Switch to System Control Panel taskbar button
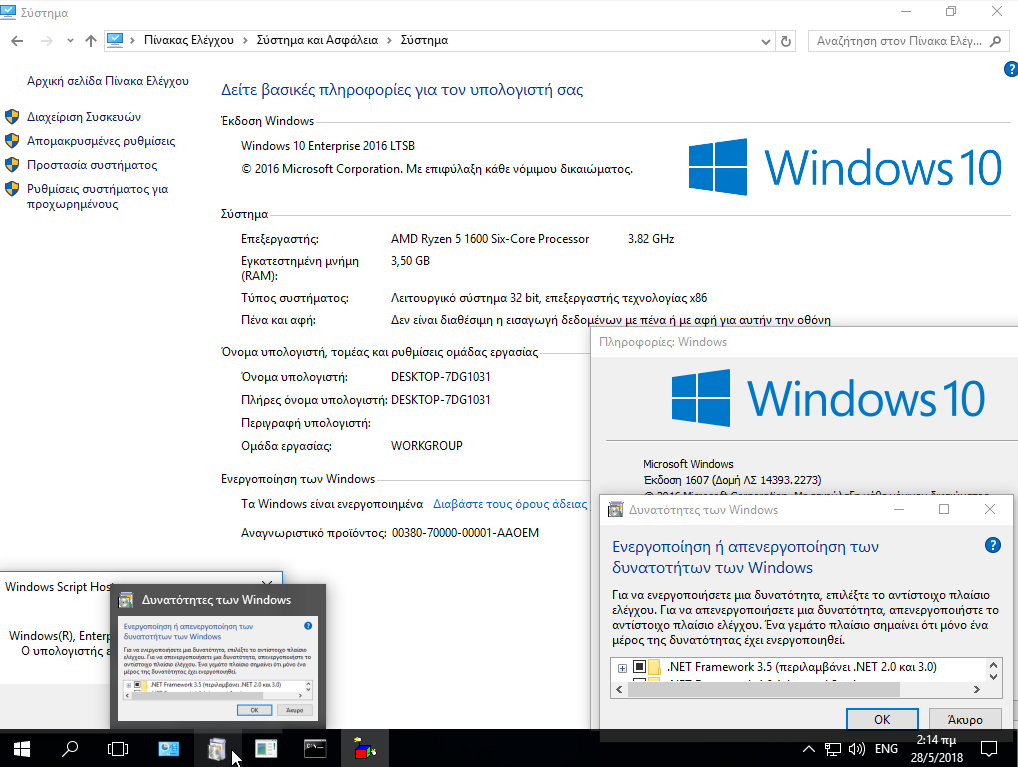 coord(169,749)
